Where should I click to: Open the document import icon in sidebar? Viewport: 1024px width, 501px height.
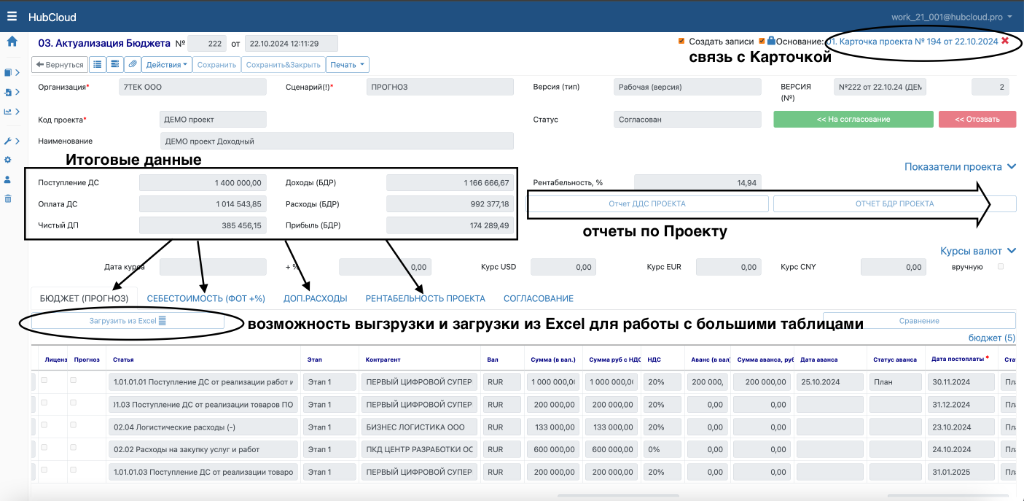pyautogui.click(x=8, y=92)
